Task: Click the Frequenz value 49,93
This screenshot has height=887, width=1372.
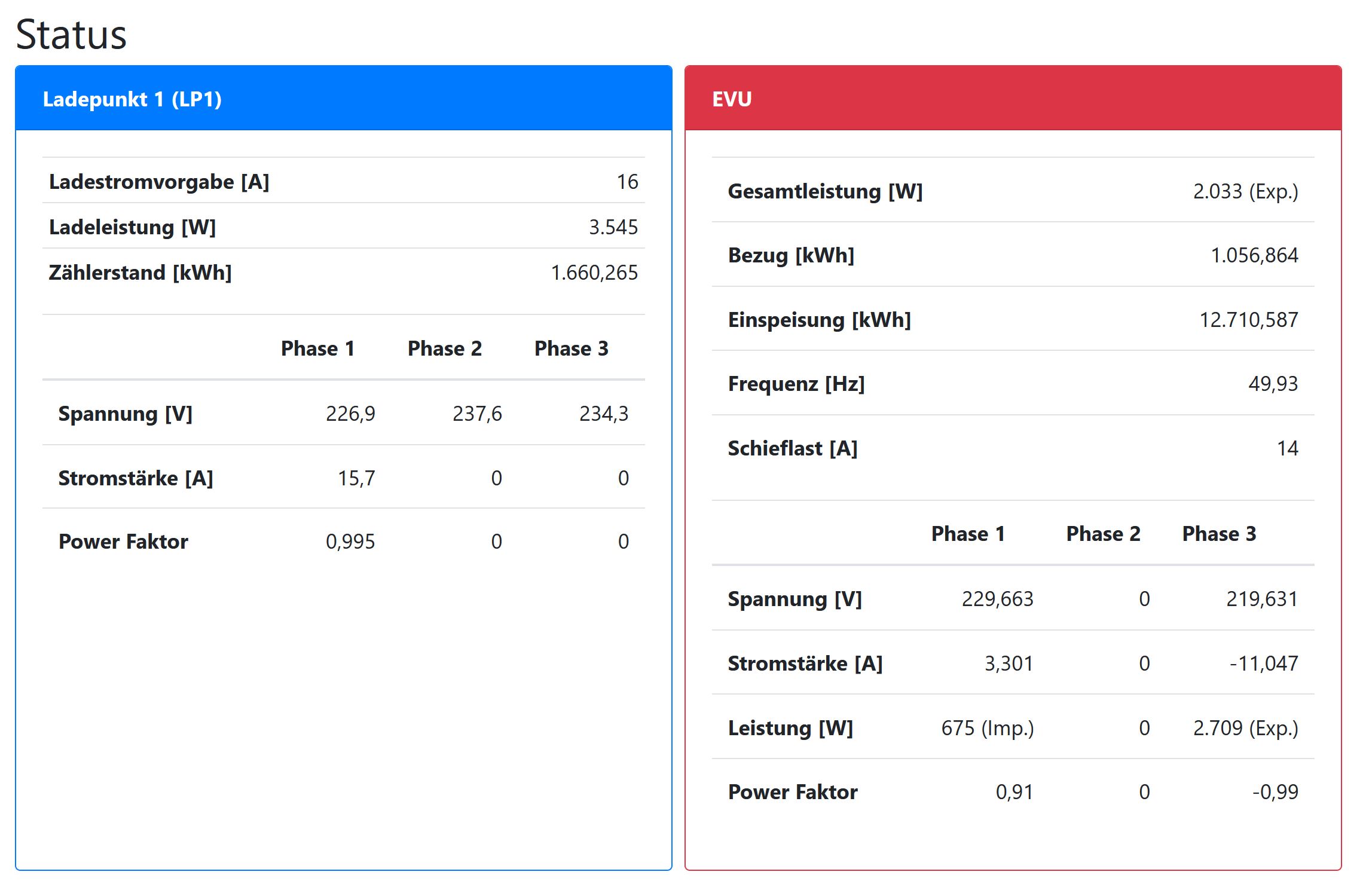Action: pyautogui.click(x=1273, y=384)
